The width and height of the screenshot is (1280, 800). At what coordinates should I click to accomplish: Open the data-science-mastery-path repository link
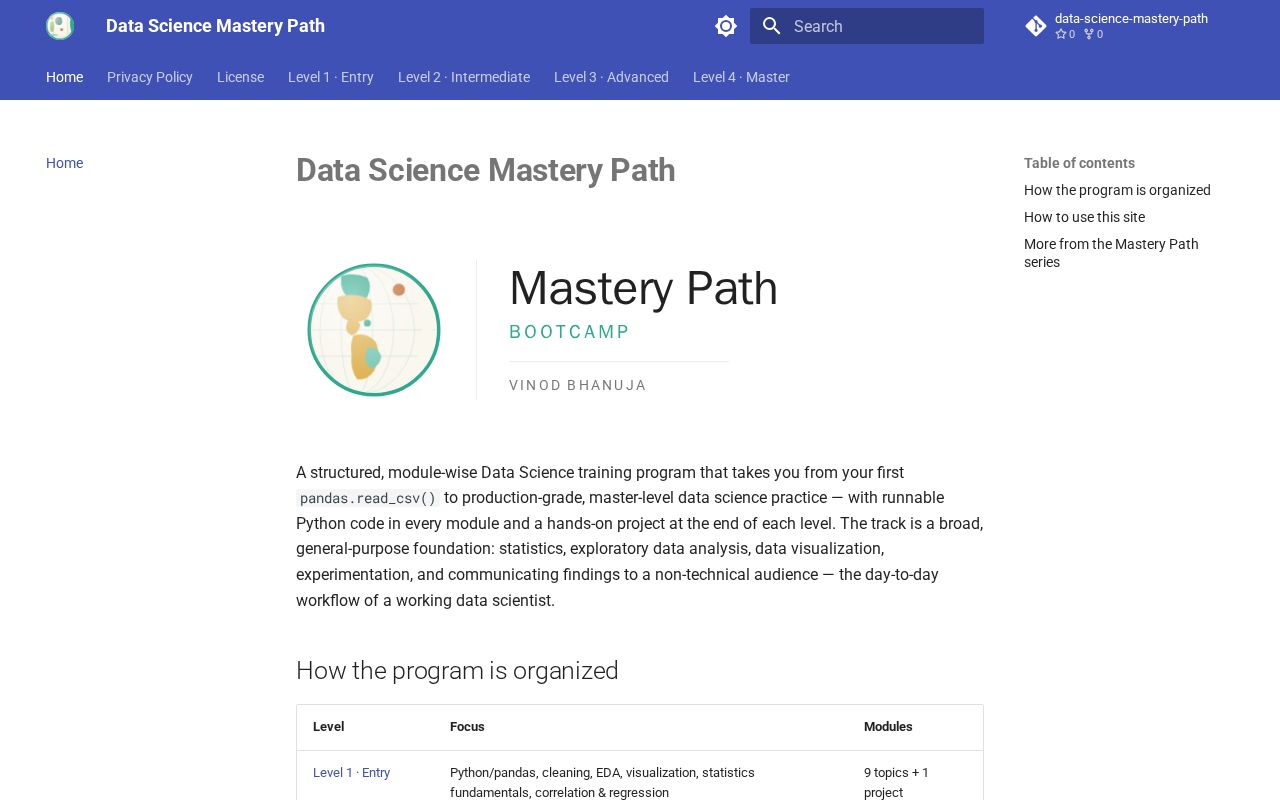point(1131,19)
